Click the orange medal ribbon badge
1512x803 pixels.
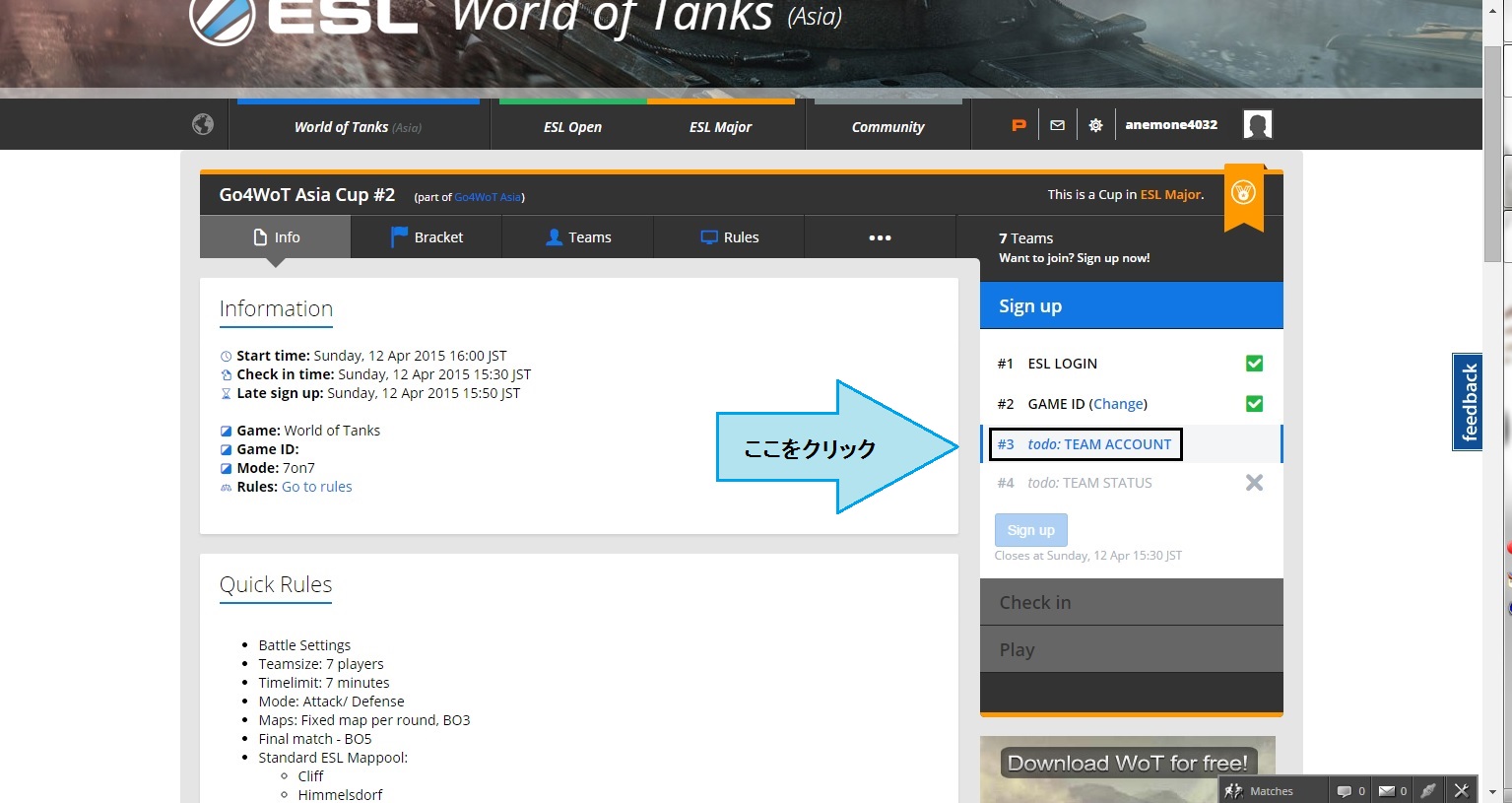click(x=1243, y=194)
